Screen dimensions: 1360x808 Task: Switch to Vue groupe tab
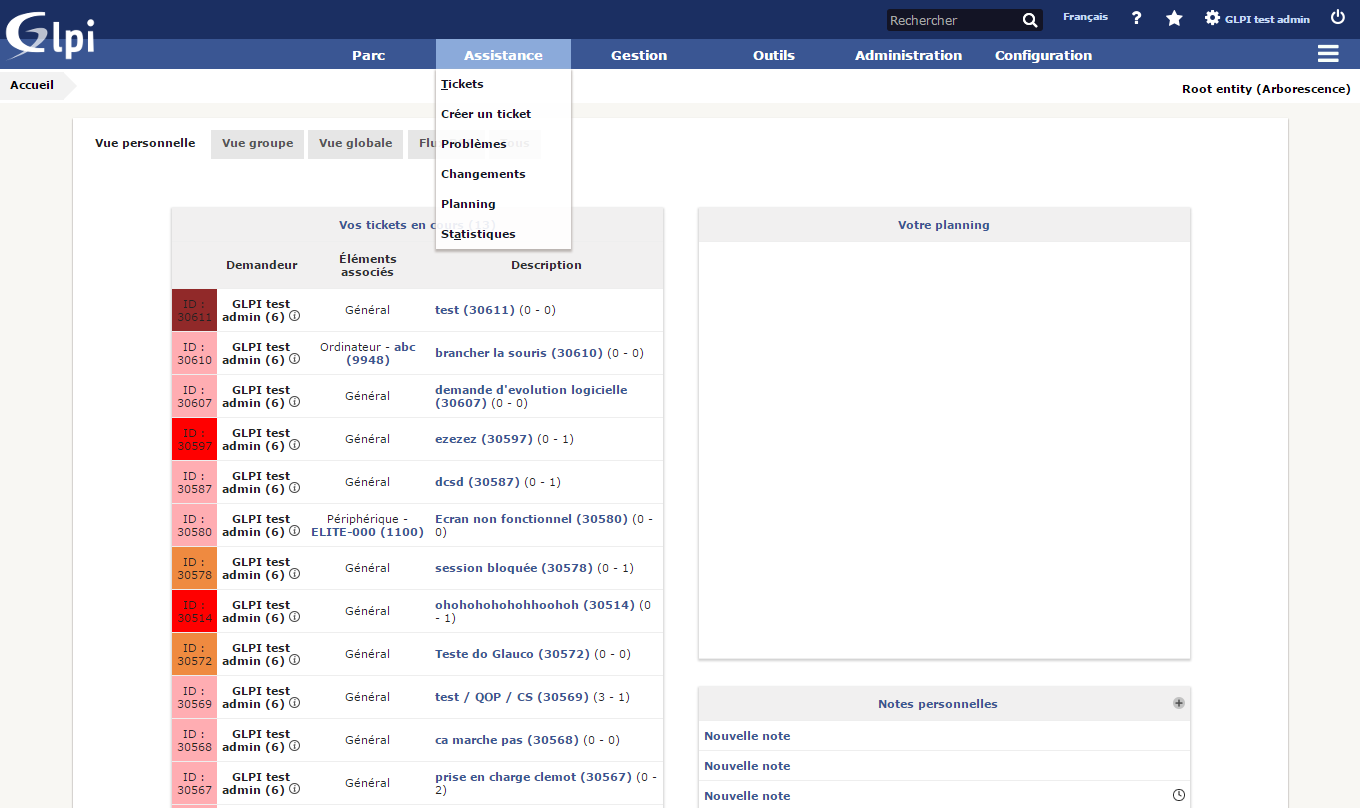pos(257,144)
